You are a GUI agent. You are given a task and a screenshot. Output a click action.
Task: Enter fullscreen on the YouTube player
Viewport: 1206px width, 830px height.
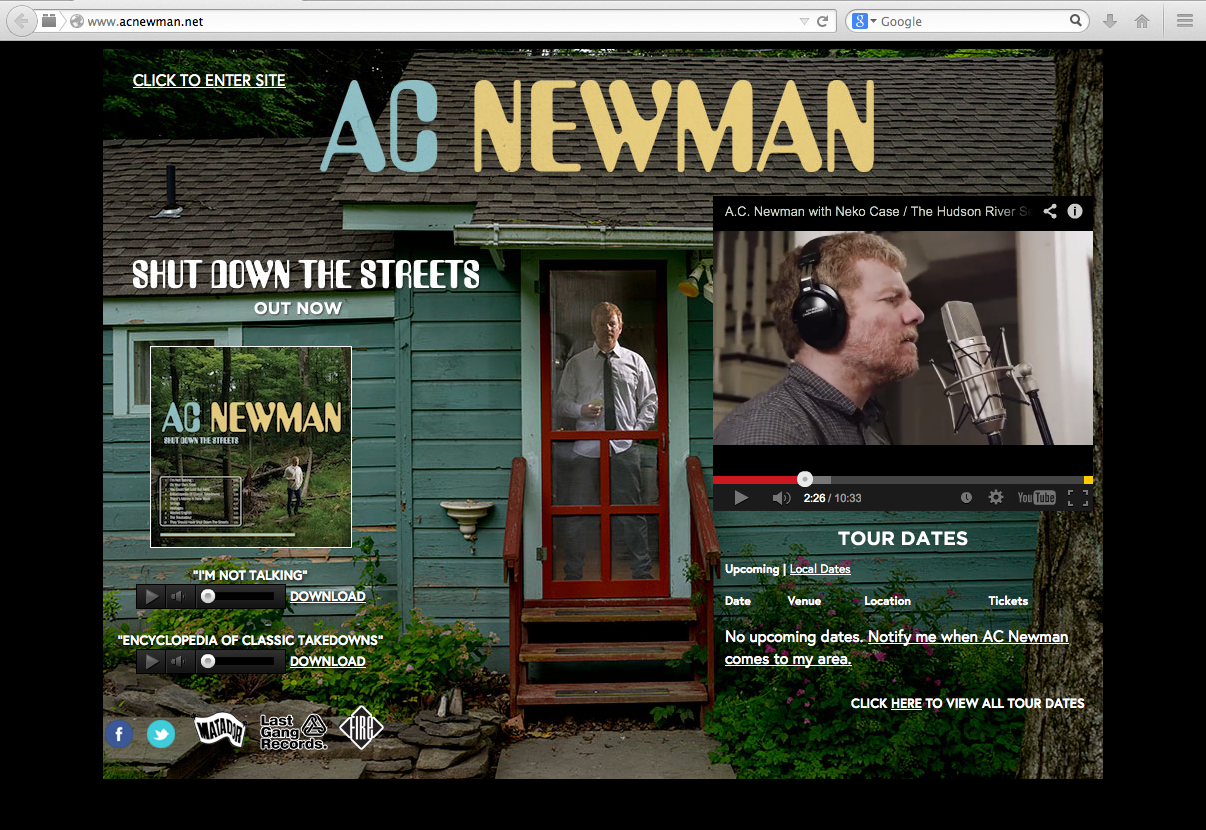[x=1078, y=497]
